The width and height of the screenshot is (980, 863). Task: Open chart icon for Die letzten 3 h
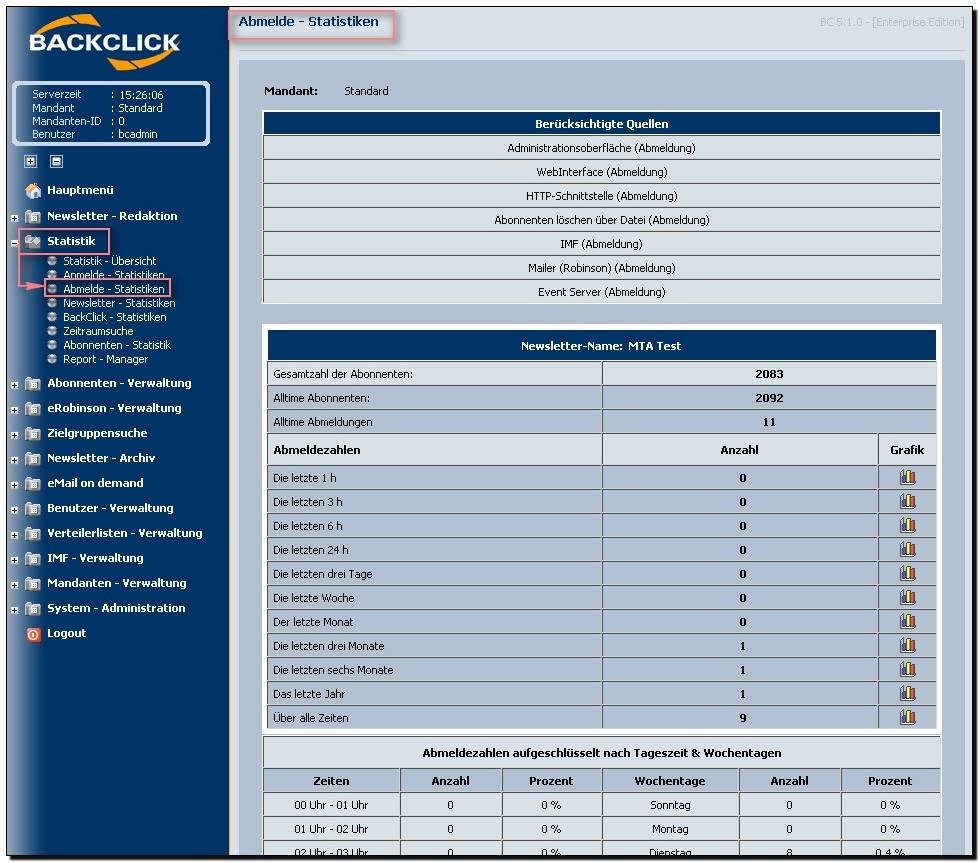[908, 502]
